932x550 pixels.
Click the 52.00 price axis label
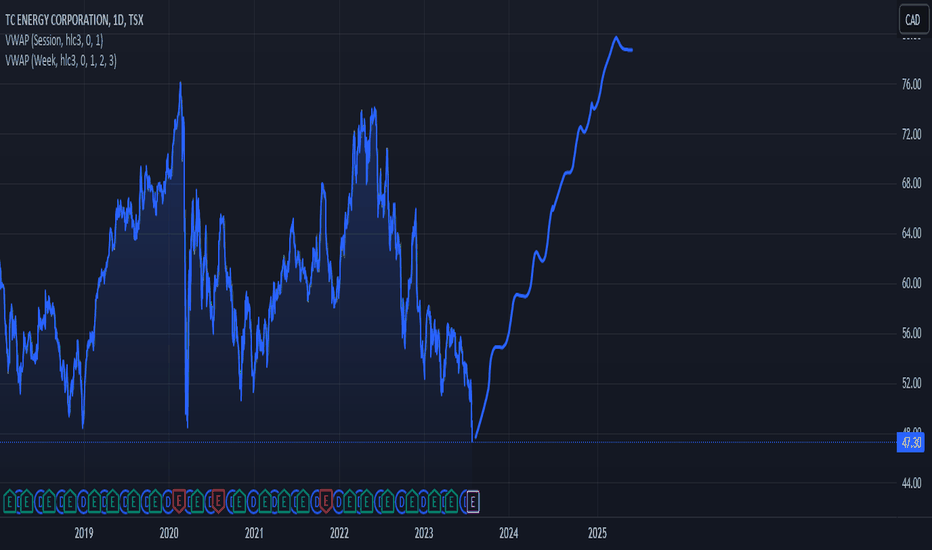pos(911,384)
